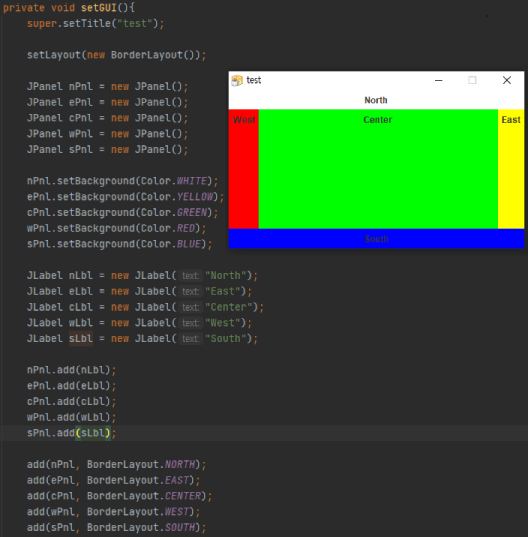Click the East label on yellow panel
528x537 pixels.
tap(511, 120)
